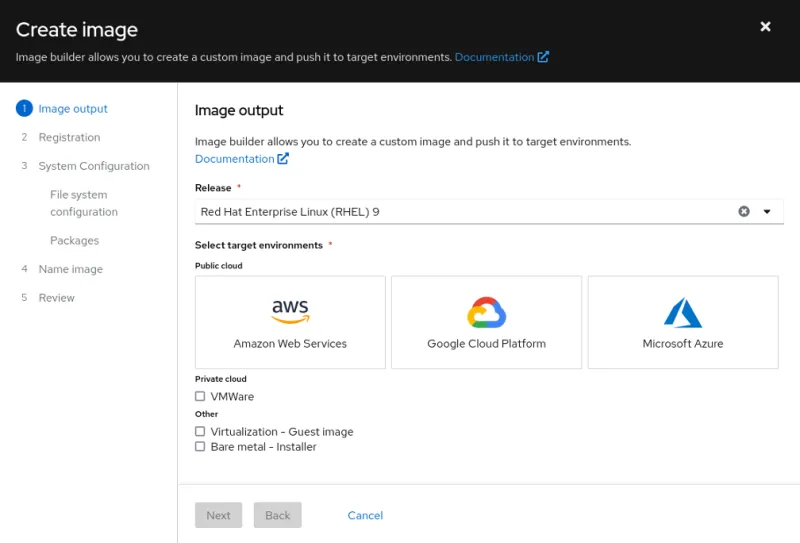Click step 1 number badge
Viewport: 800px width, 543px height.
click(x=24, y=109)
